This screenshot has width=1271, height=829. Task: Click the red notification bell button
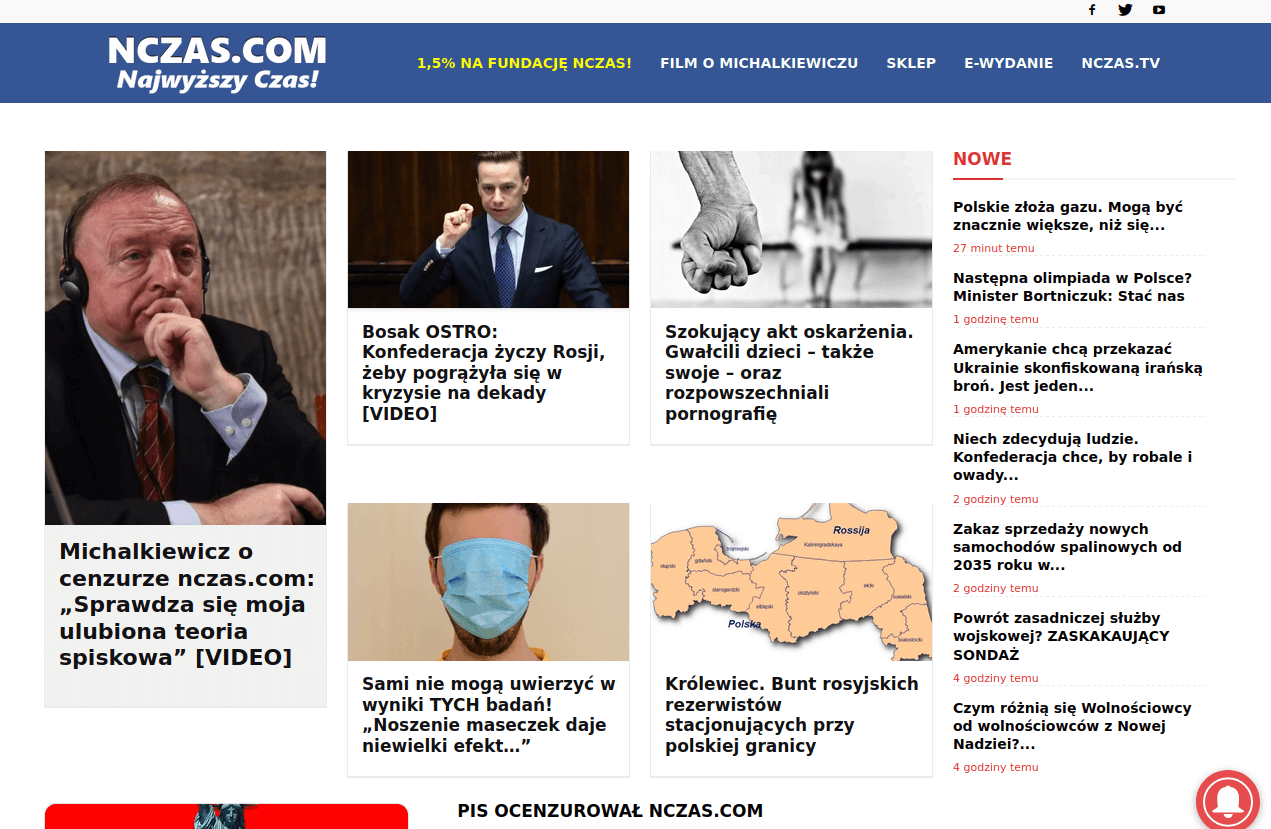click(x=1228, y=801)
